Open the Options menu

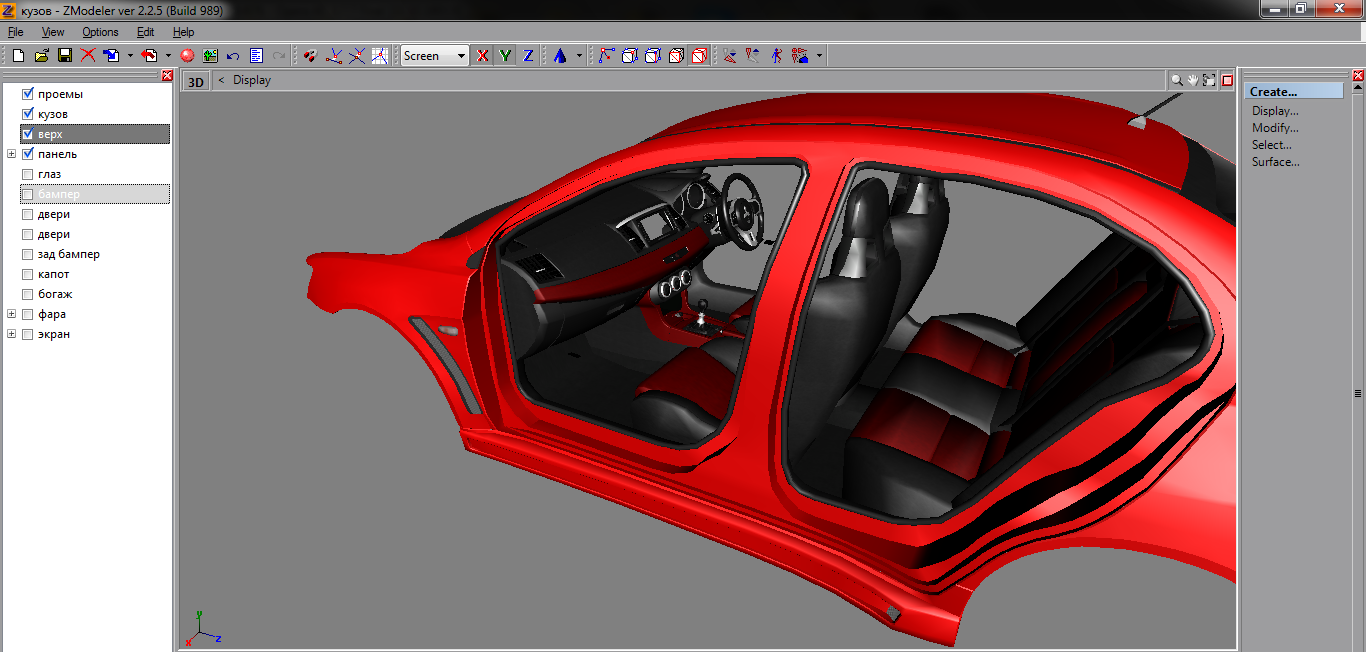click(100, 32)
